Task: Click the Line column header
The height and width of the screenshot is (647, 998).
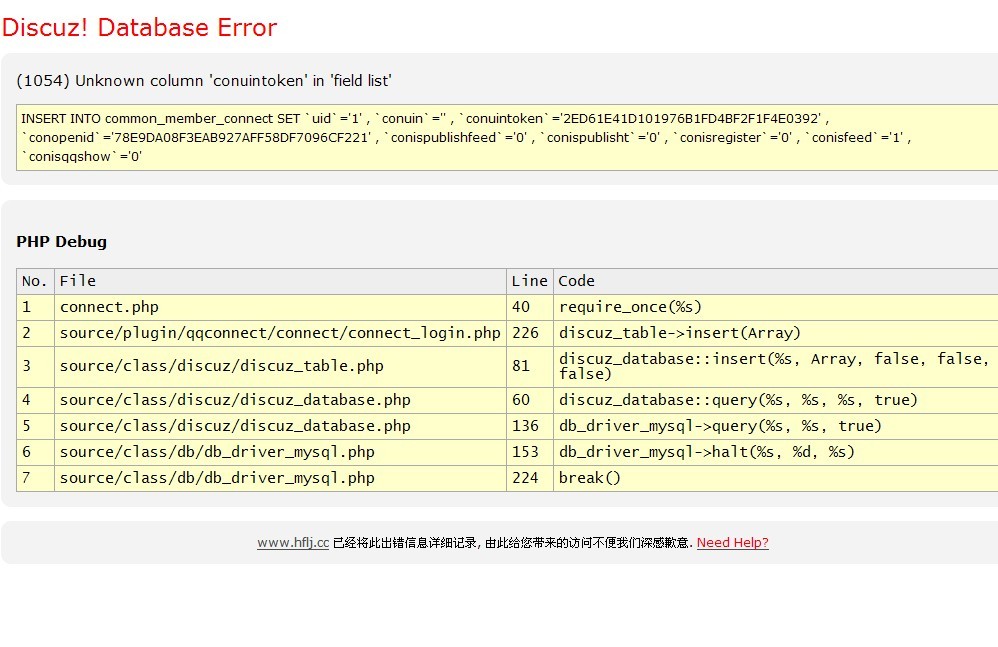Action: coord(530,281)
